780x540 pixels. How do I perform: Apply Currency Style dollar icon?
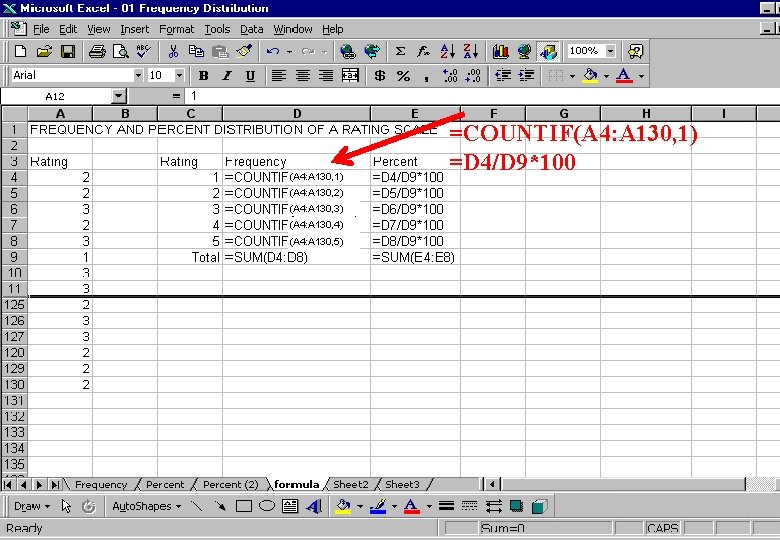pyautogui.click(x=380, y=76)
